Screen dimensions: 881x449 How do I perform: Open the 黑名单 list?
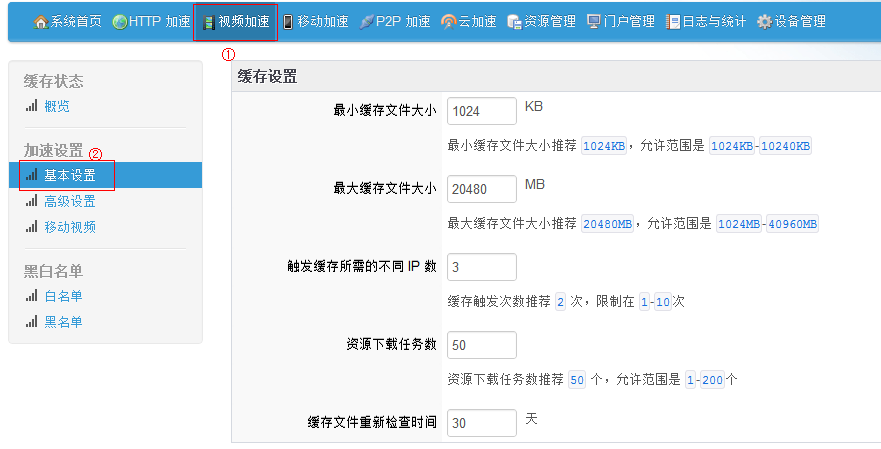pyautogui.click(x=63, y=322)
